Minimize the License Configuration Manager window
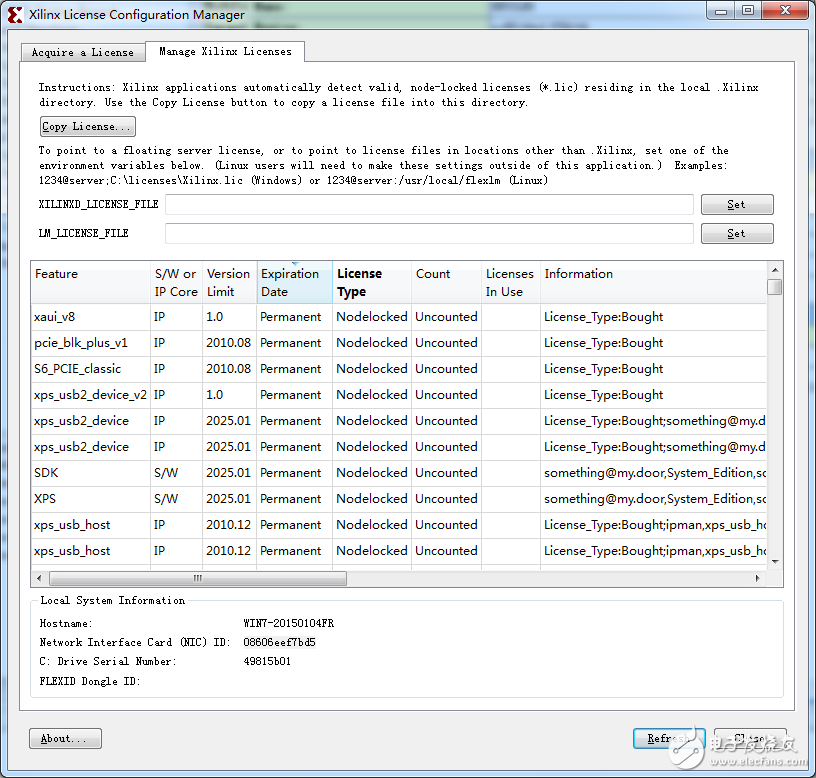 tap(721, 11)
